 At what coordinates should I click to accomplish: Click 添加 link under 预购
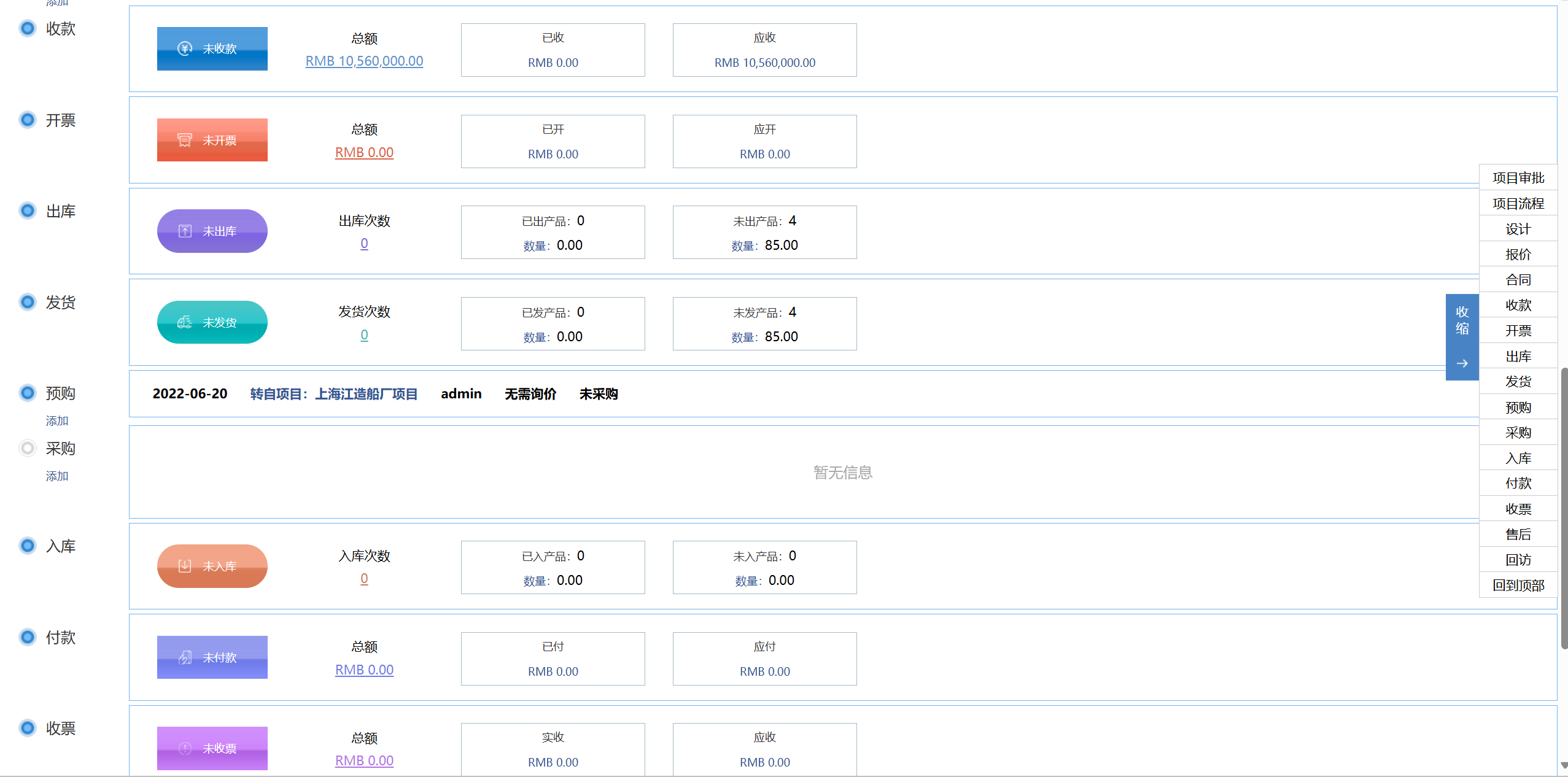57,421
